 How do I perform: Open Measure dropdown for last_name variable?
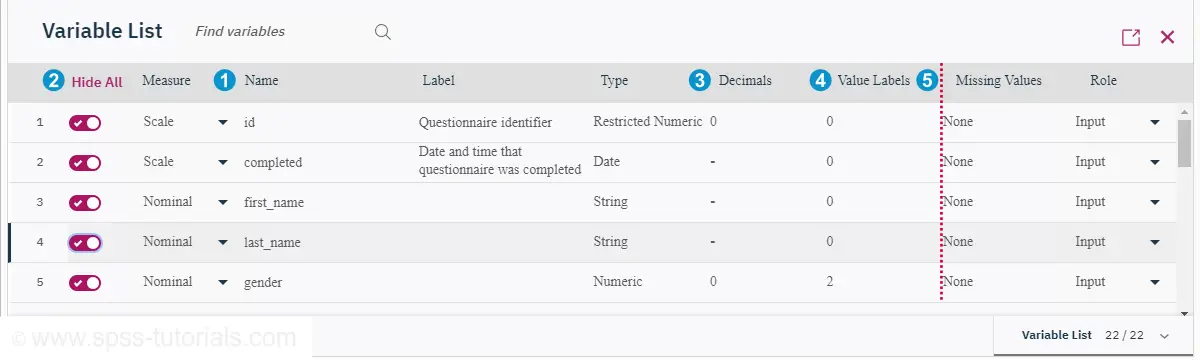(222, 242)
